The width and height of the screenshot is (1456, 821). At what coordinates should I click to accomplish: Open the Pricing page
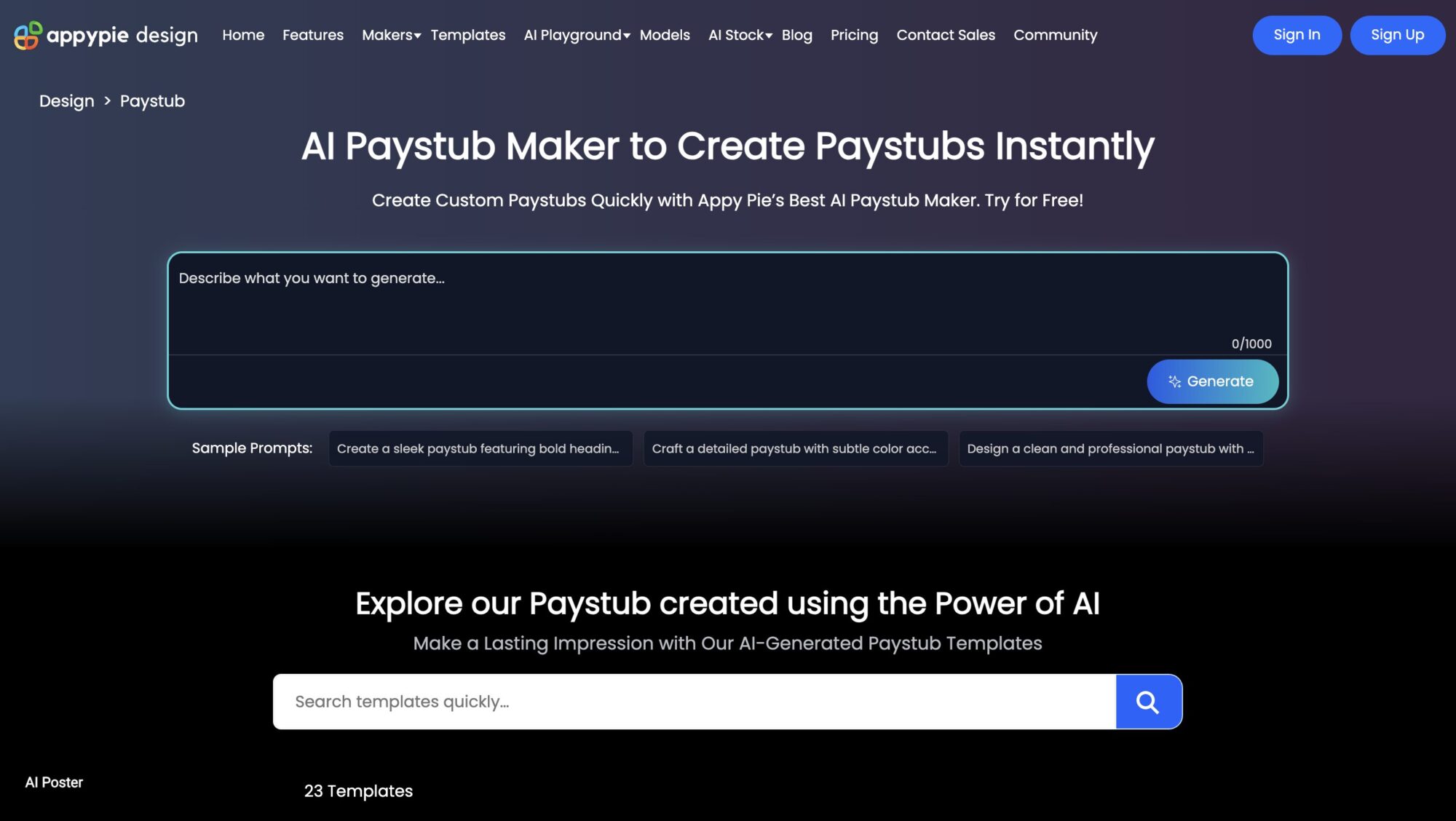854,35
